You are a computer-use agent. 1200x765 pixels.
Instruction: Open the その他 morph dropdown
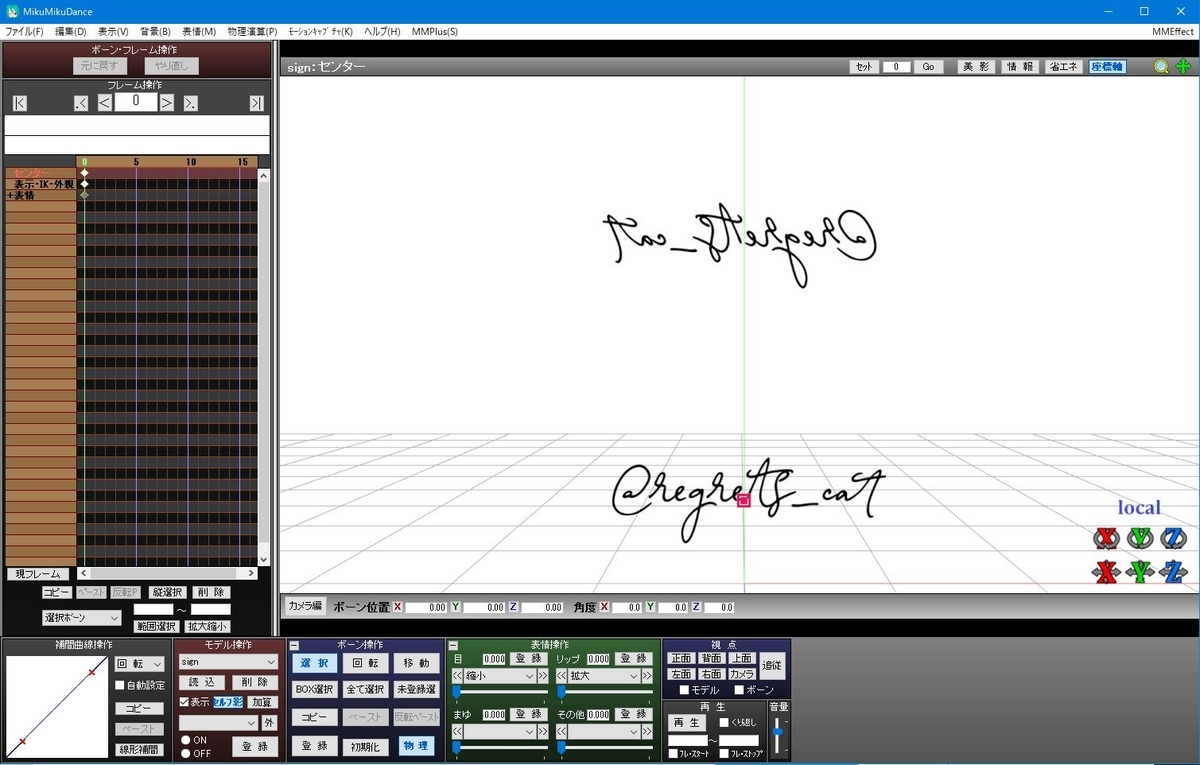click(604, 732)
